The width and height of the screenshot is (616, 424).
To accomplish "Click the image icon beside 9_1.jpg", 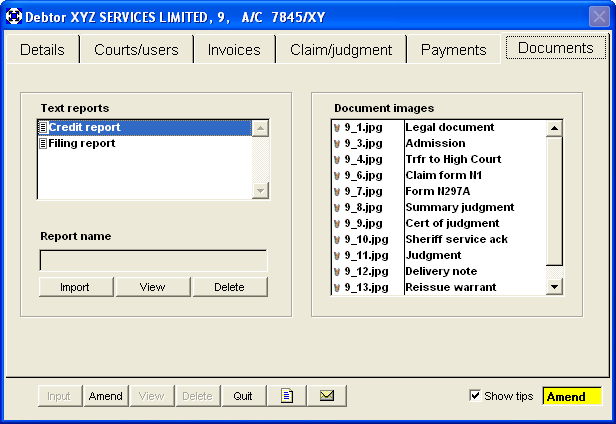I will coord(337,128).
